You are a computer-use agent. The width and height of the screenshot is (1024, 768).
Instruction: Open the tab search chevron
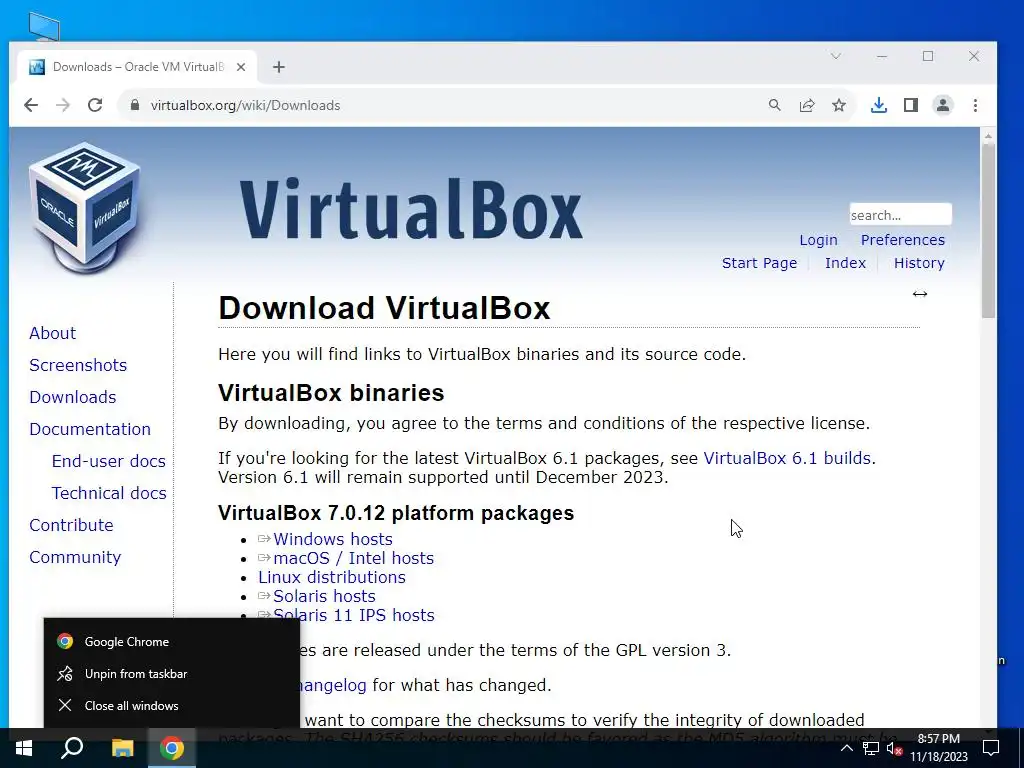point(836,56)
